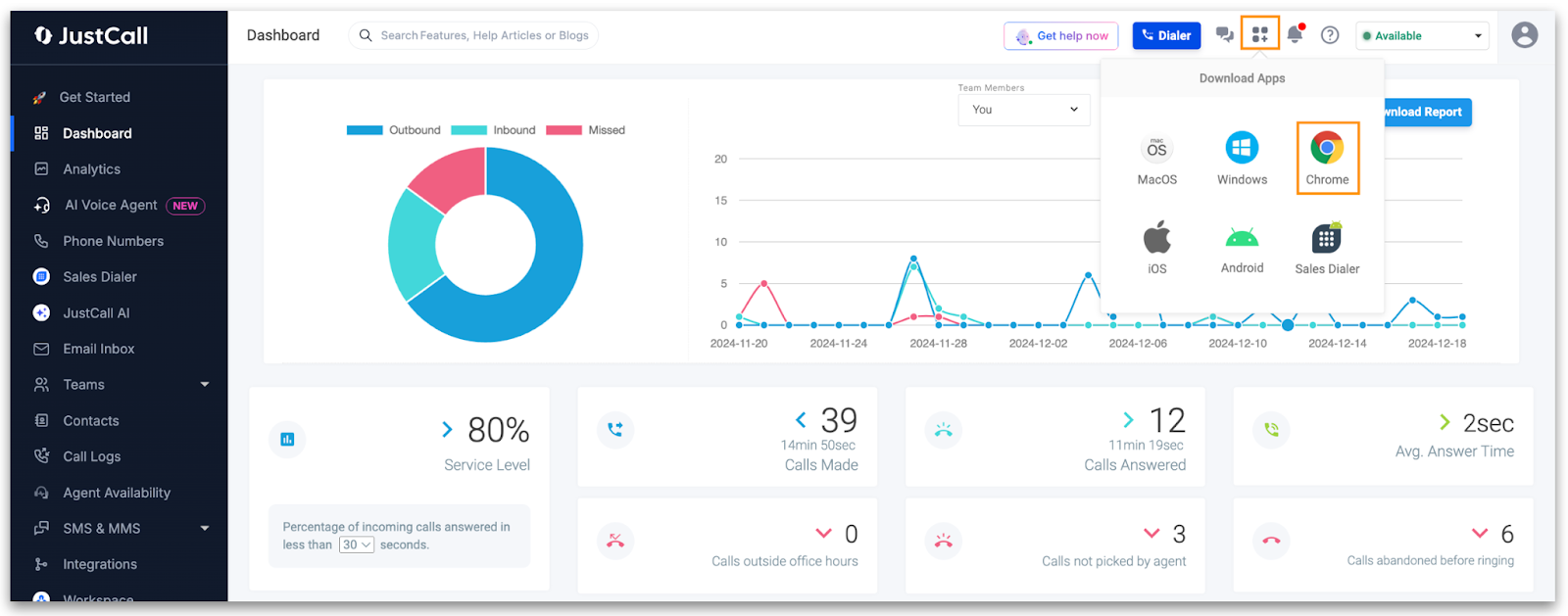This screenshot has height=616, width=1568.
Task: Click the Calls Answered icon
Action: (x=943, y=429)
